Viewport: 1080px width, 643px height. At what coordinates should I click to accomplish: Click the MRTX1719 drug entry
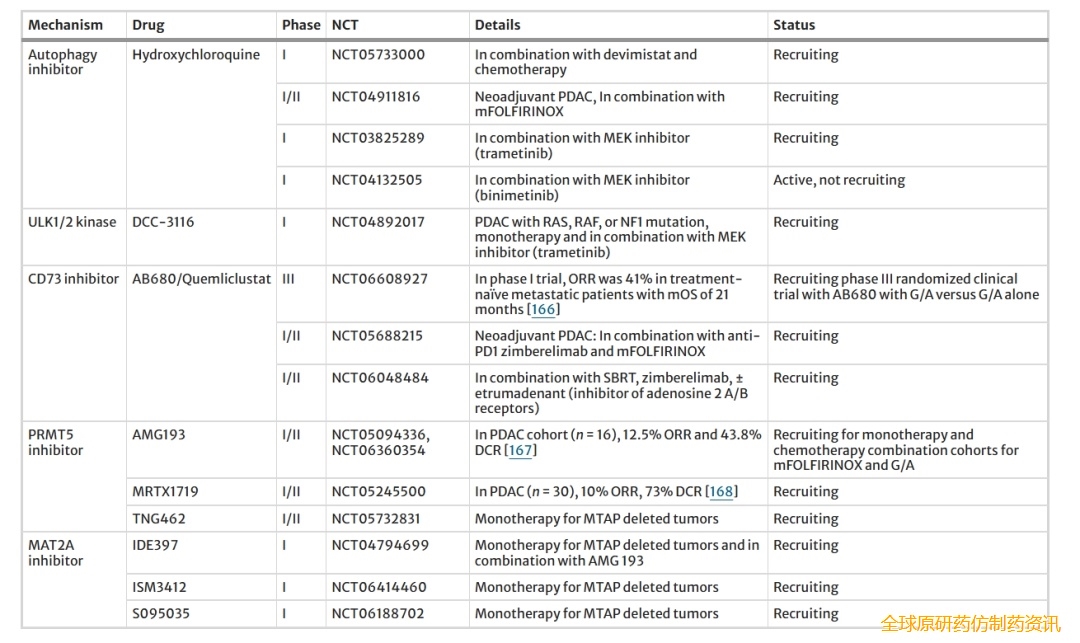[165, 492]
